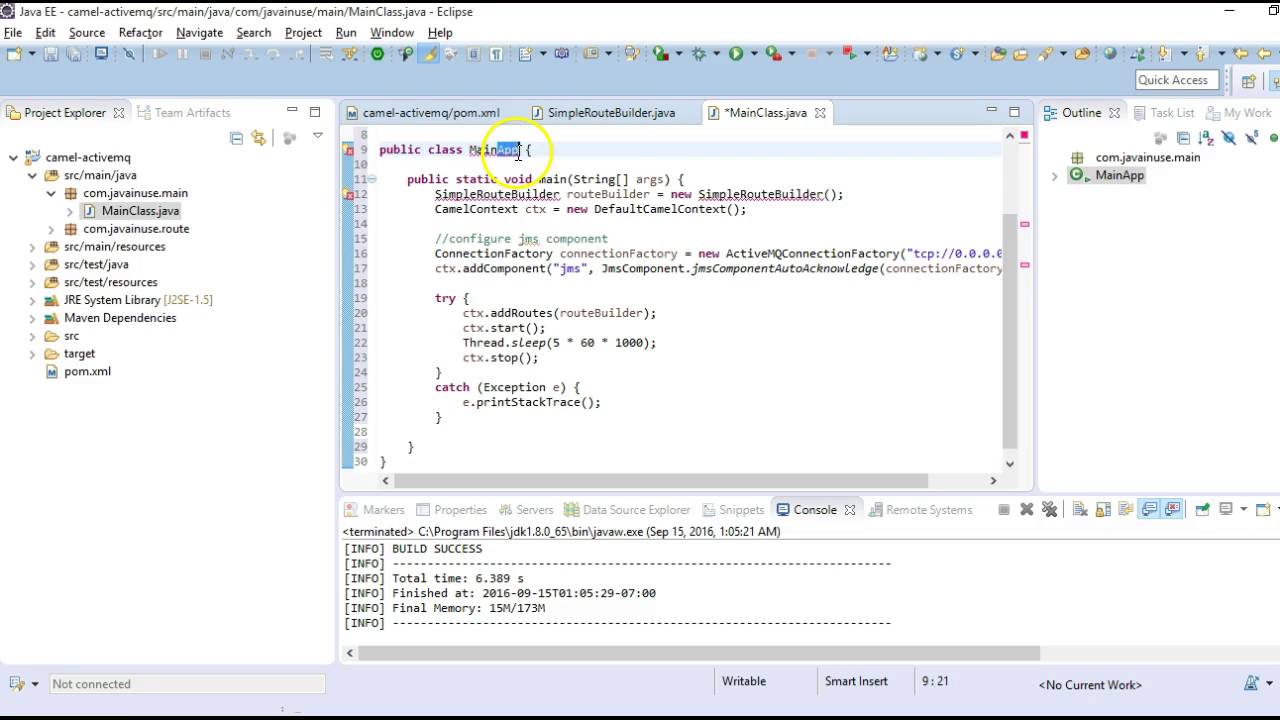Click the MainClass.java file icon in tree
This screenshot has height=720, width=1280.
point(90,211)
